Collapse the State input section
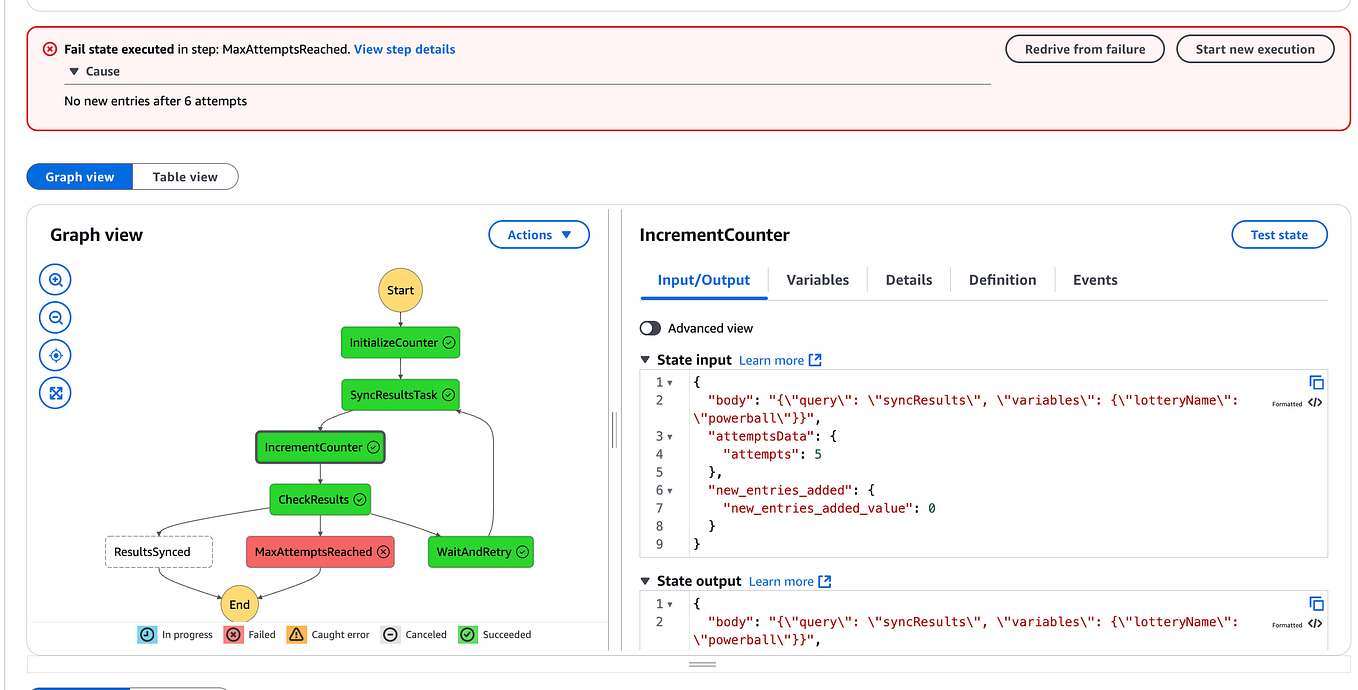 (646, 359)
